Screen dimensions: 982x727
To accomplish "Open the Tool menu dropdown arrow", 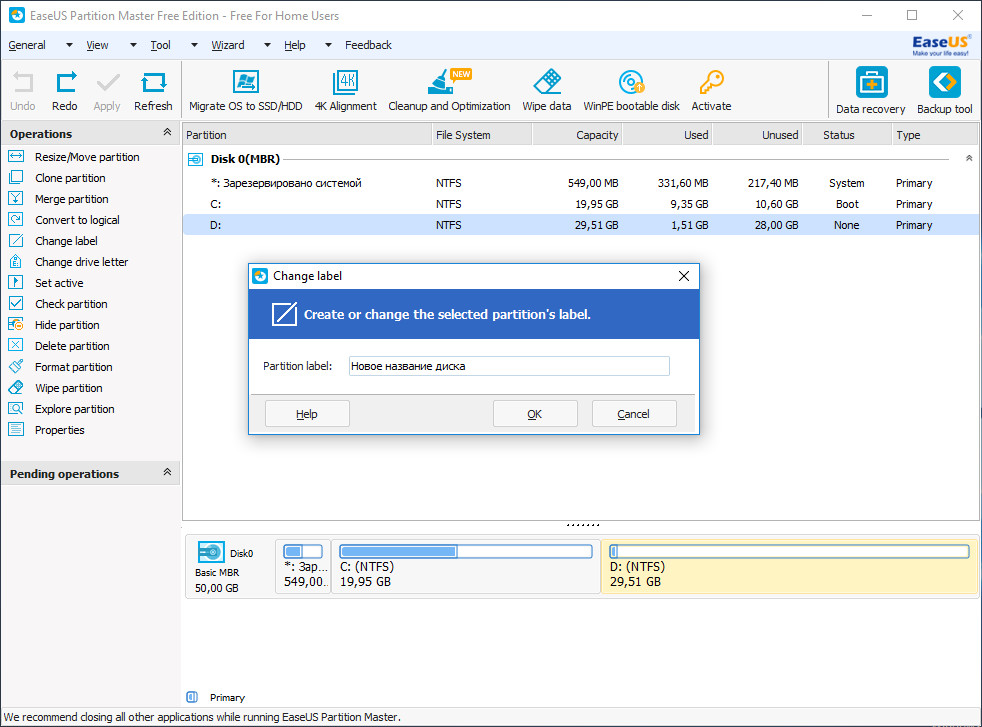I will tap(194, 45).
